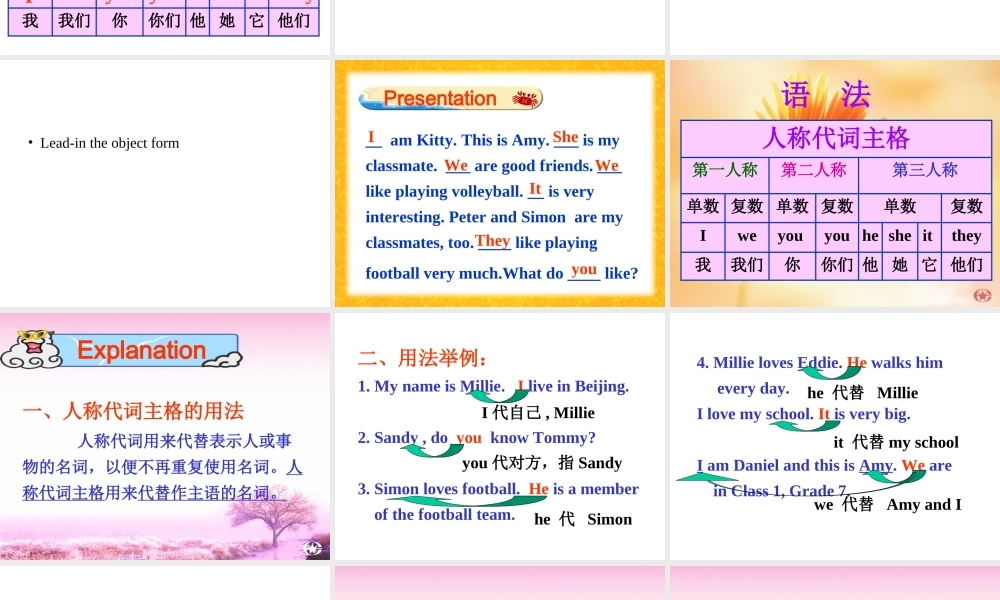Click the red 'you' answer before 'like?'
This screenshot has width=1000, height=600.
pos(584,270)
